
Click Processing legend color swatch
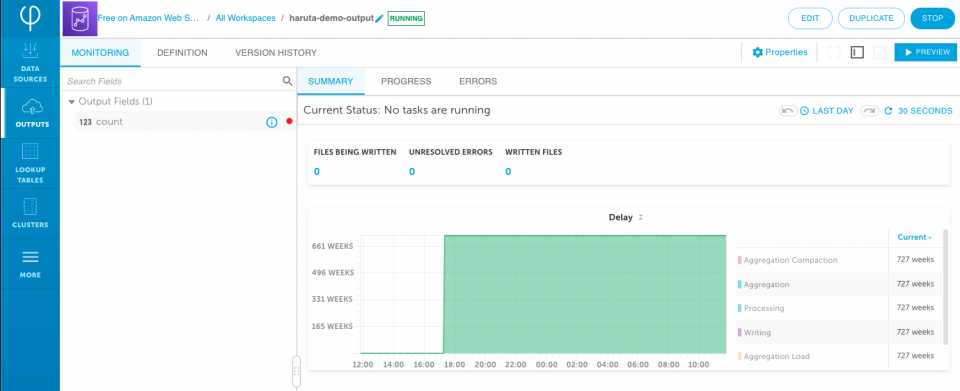point(740,308)
